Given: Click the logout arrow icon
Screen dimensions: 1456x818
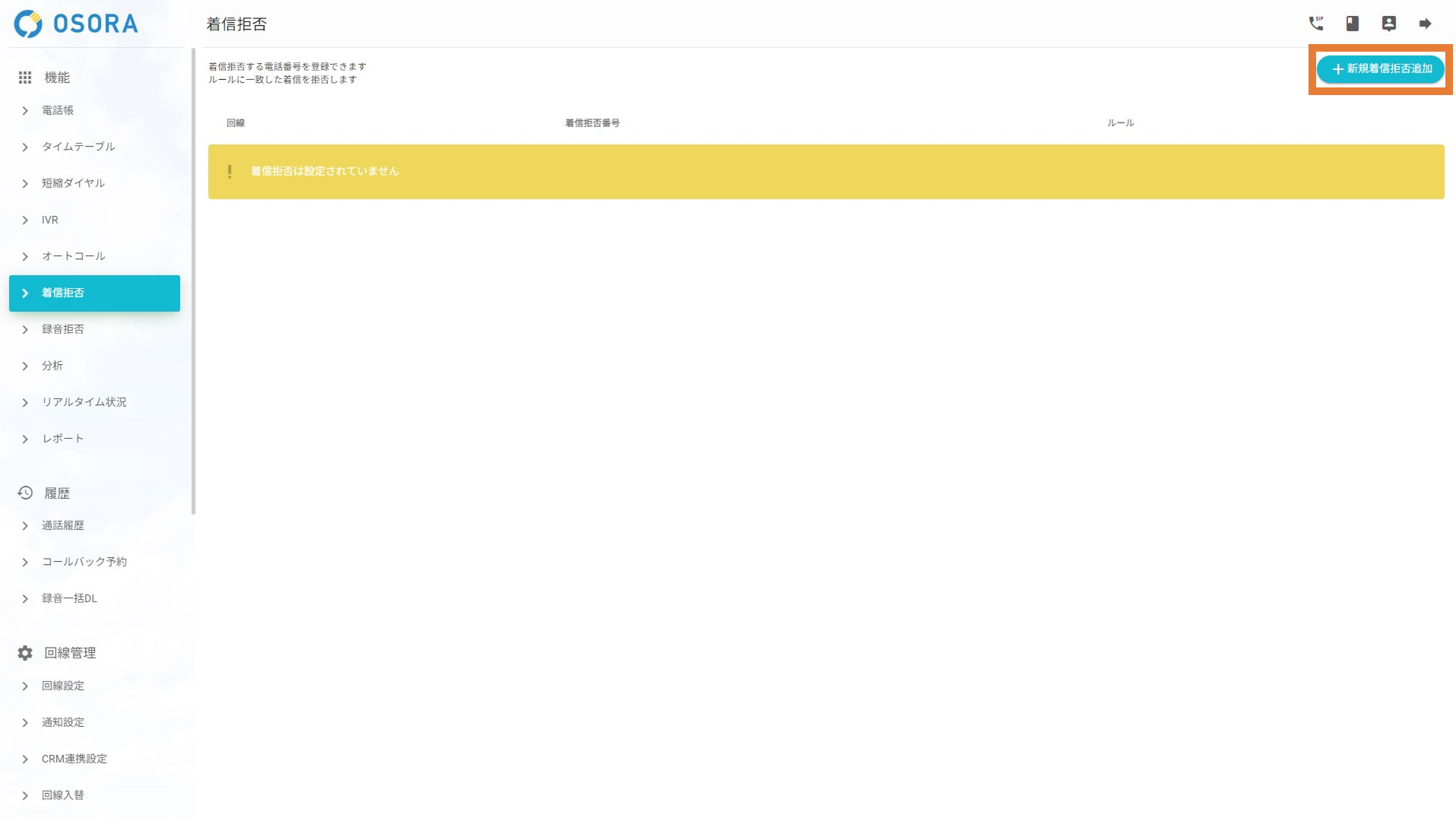Looking at the screenshot, I should [1426, 24].
